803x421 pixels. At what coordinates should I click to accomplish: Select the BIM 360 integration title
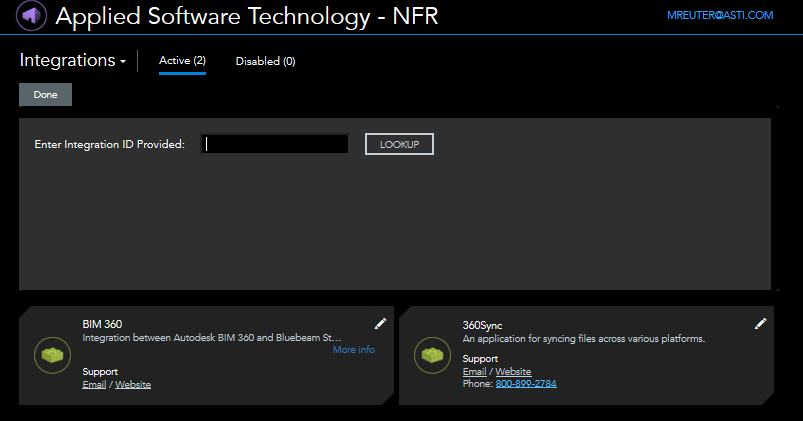point(102,324)
